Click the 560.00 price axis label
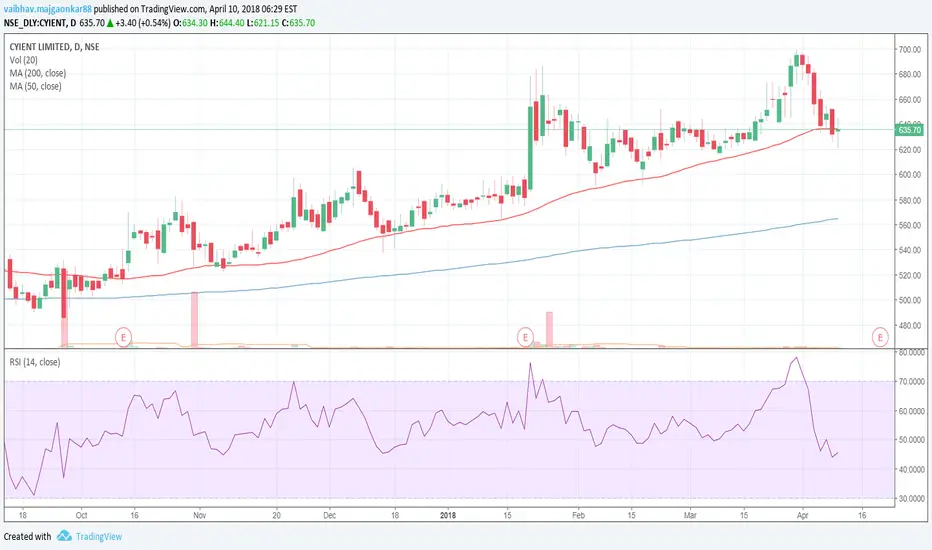932x550 pixels. pyautogui.click(x=909, y=225)
